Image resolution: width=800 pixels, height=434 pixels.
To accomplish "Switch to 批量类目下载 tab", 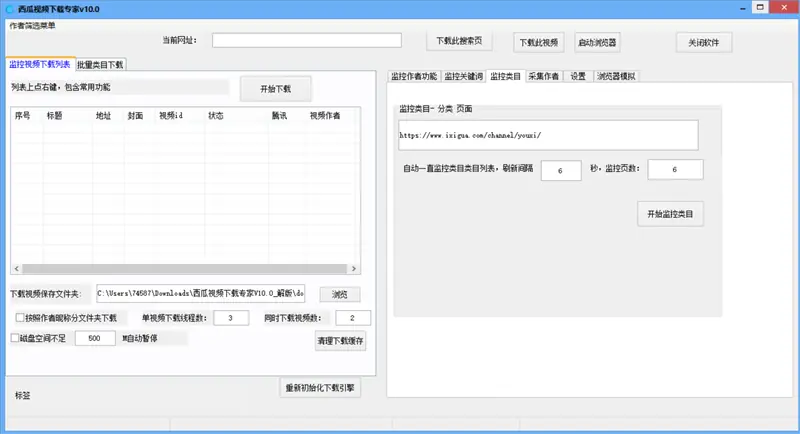I will coord(100,65).
